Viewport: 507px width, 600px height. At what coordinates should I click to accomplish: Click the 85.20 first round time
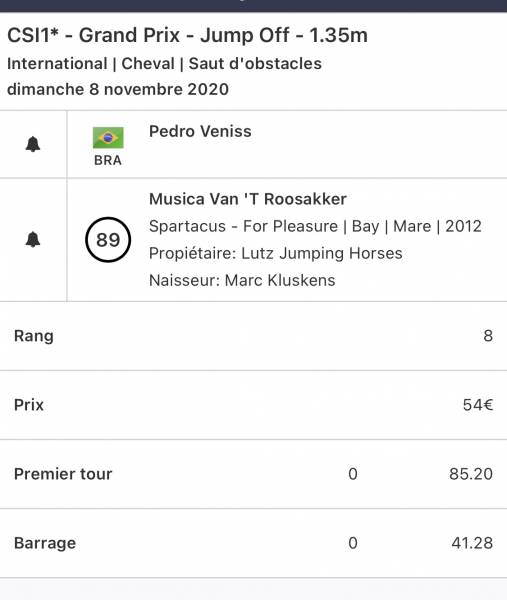[471, 474]
